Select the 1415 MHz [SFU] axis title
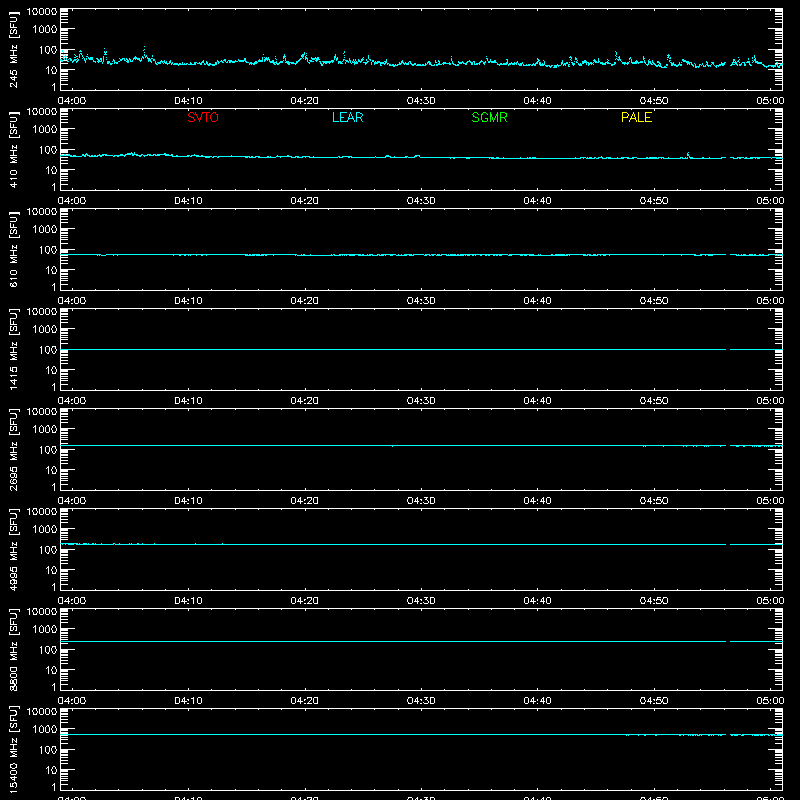 [x=14, y=349]
